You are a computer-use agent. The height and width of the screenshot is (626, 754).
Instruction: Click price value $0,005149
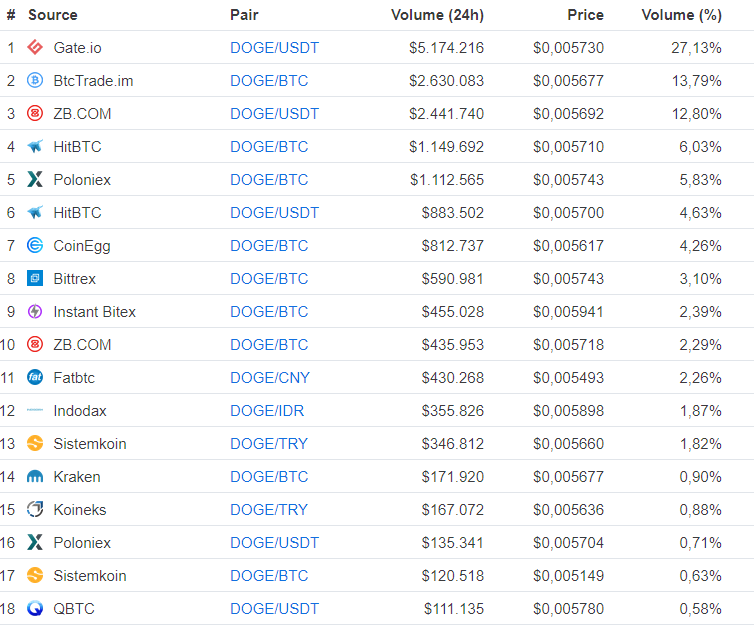pyautogui.click(x=568, y=576)
